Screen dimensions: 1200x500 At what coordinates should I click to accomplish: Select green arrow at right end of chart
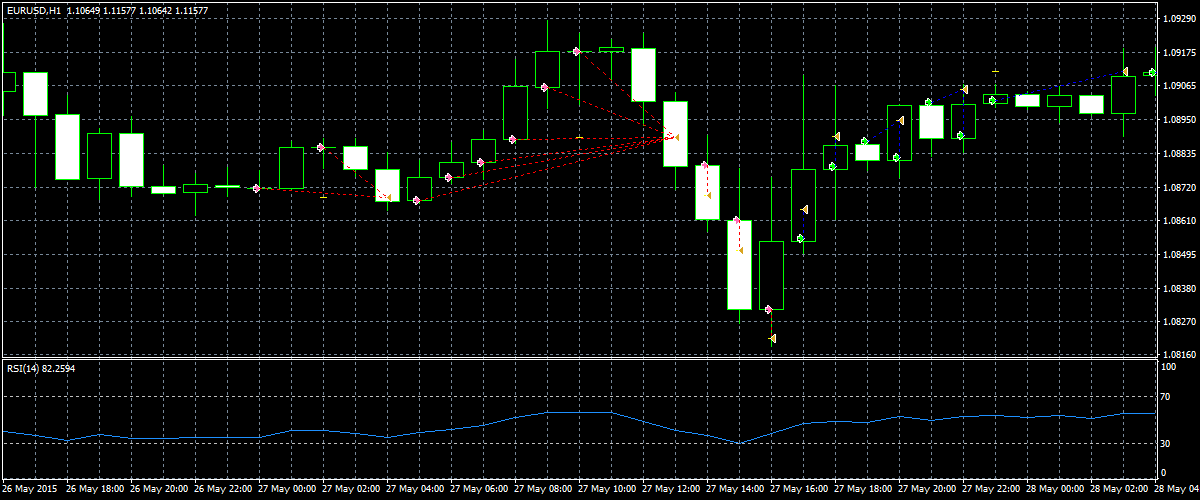[x=1152, y=72]
